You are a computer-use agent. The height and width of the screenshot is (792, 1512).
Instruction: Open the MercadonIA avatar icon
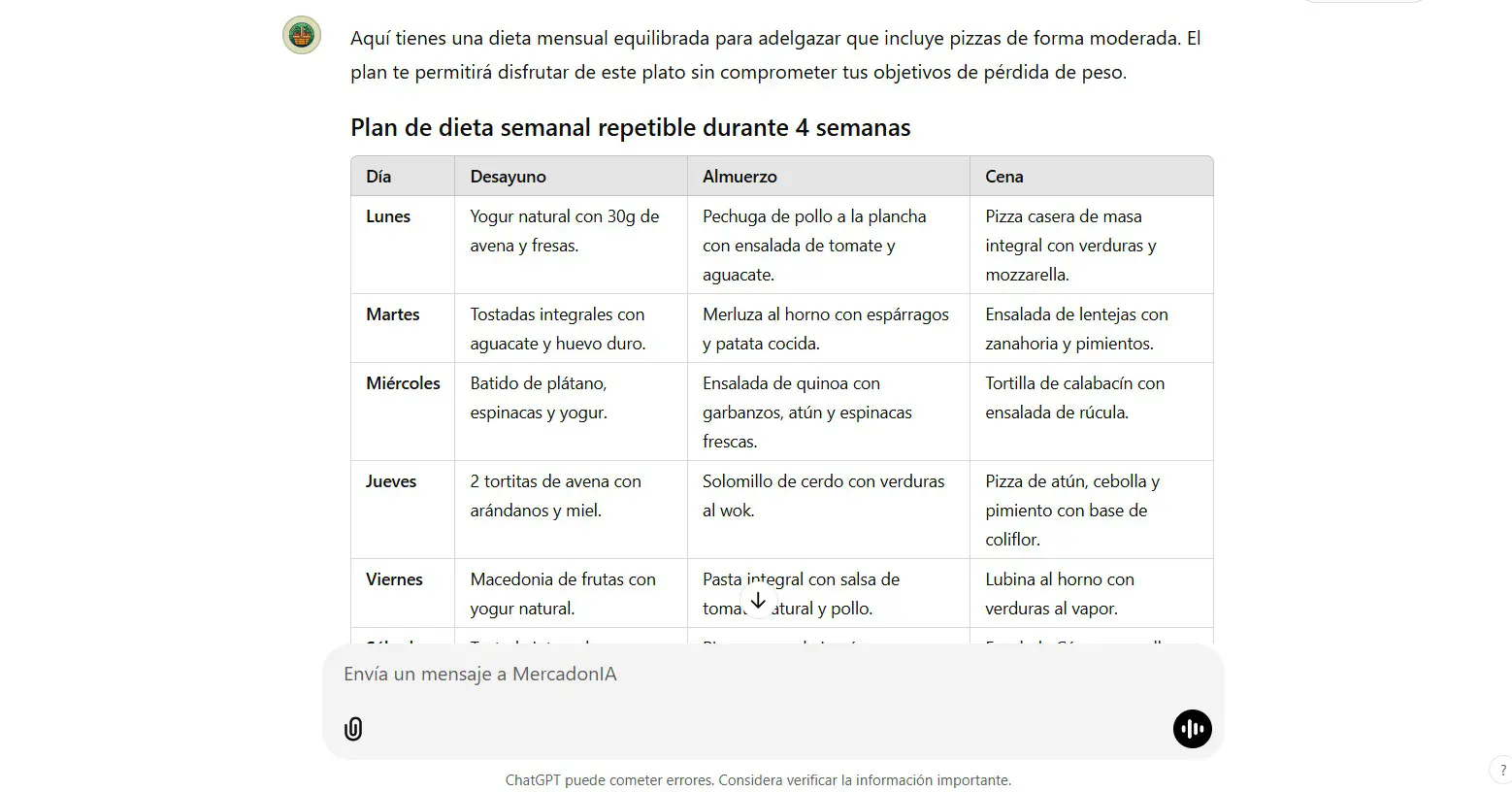point(302,36)
